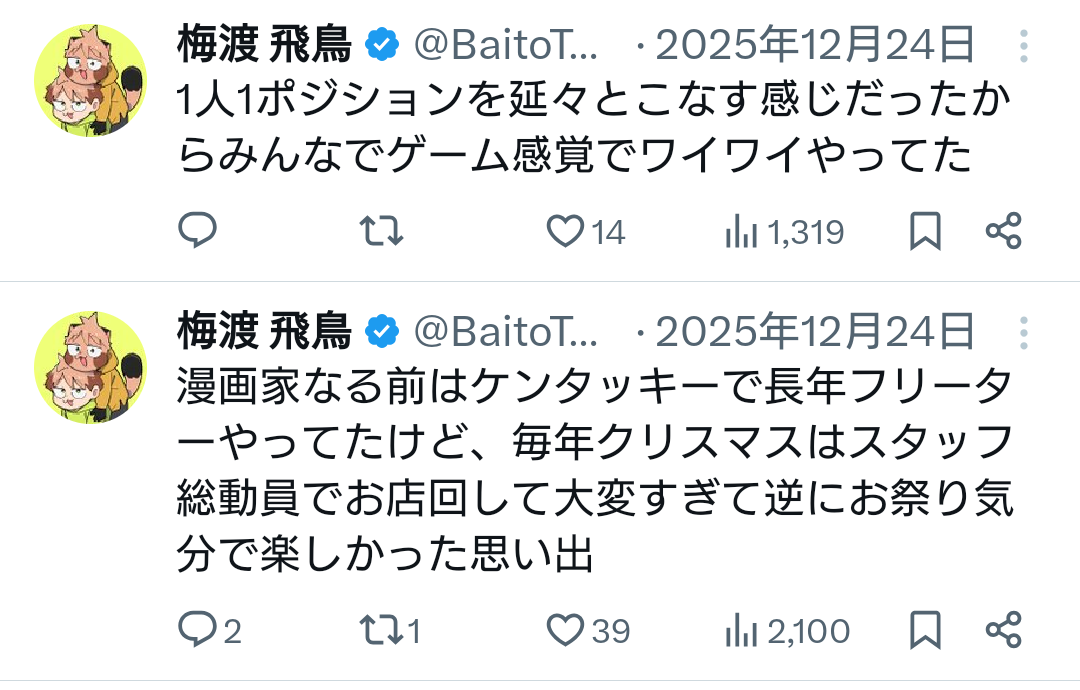Reply to the tweet with 2 replies
Viewport: 1080px width, 690px height.
pyautogui.click(x=198, y=630)
